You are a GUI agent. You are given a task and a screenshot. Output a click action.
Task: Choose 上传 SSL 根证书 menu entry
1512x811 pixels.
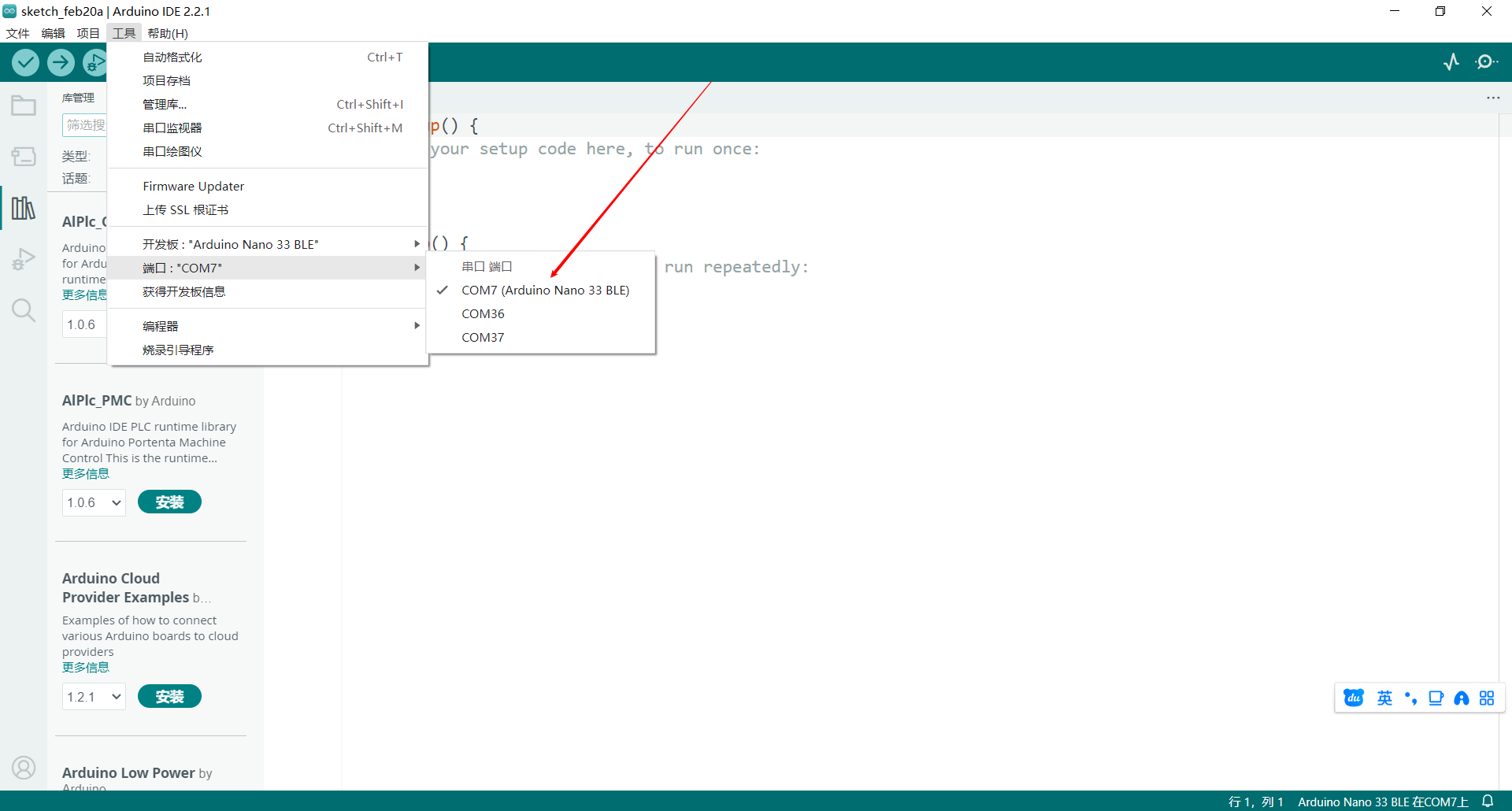point(268,209)
